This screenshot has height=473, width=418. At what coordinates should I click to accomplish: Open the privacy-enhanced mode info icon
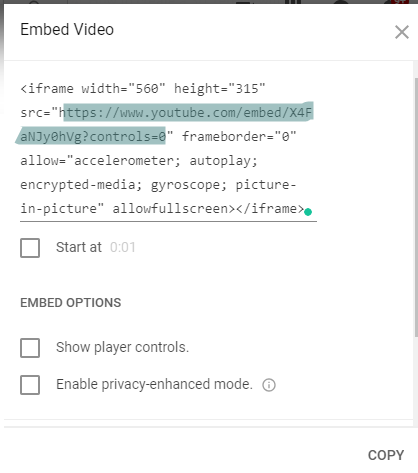pyautogui.click(x=269, y=385)
